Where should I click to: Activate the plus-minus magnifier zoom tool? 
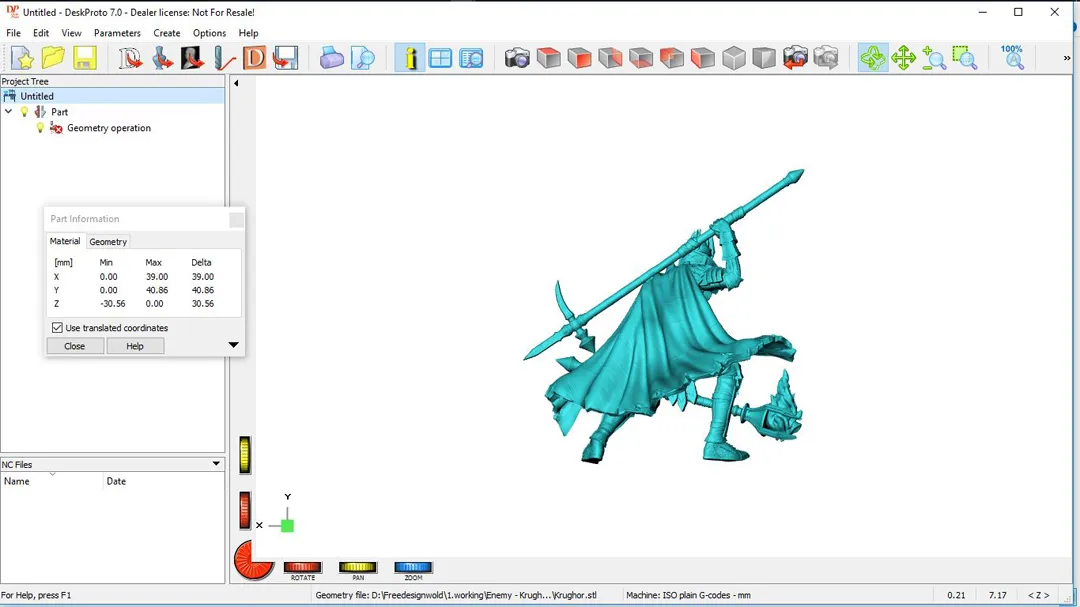934,58
